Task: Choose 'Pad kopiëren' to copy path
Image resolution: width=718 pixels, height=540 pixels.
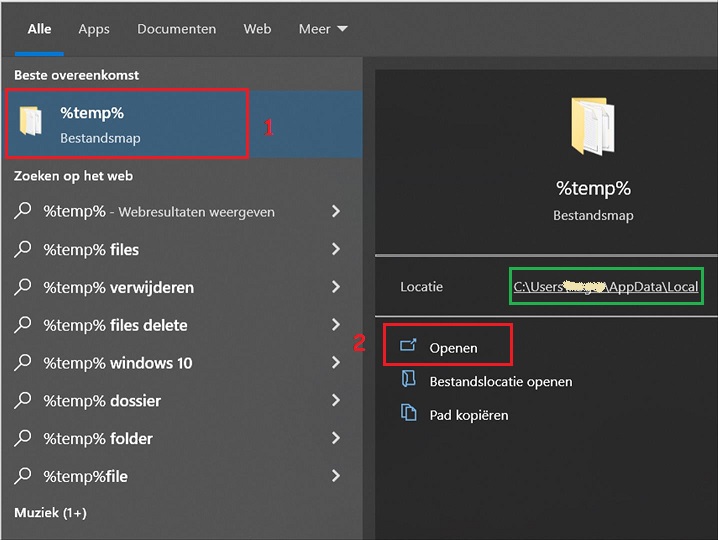Action: click(468, 414)
